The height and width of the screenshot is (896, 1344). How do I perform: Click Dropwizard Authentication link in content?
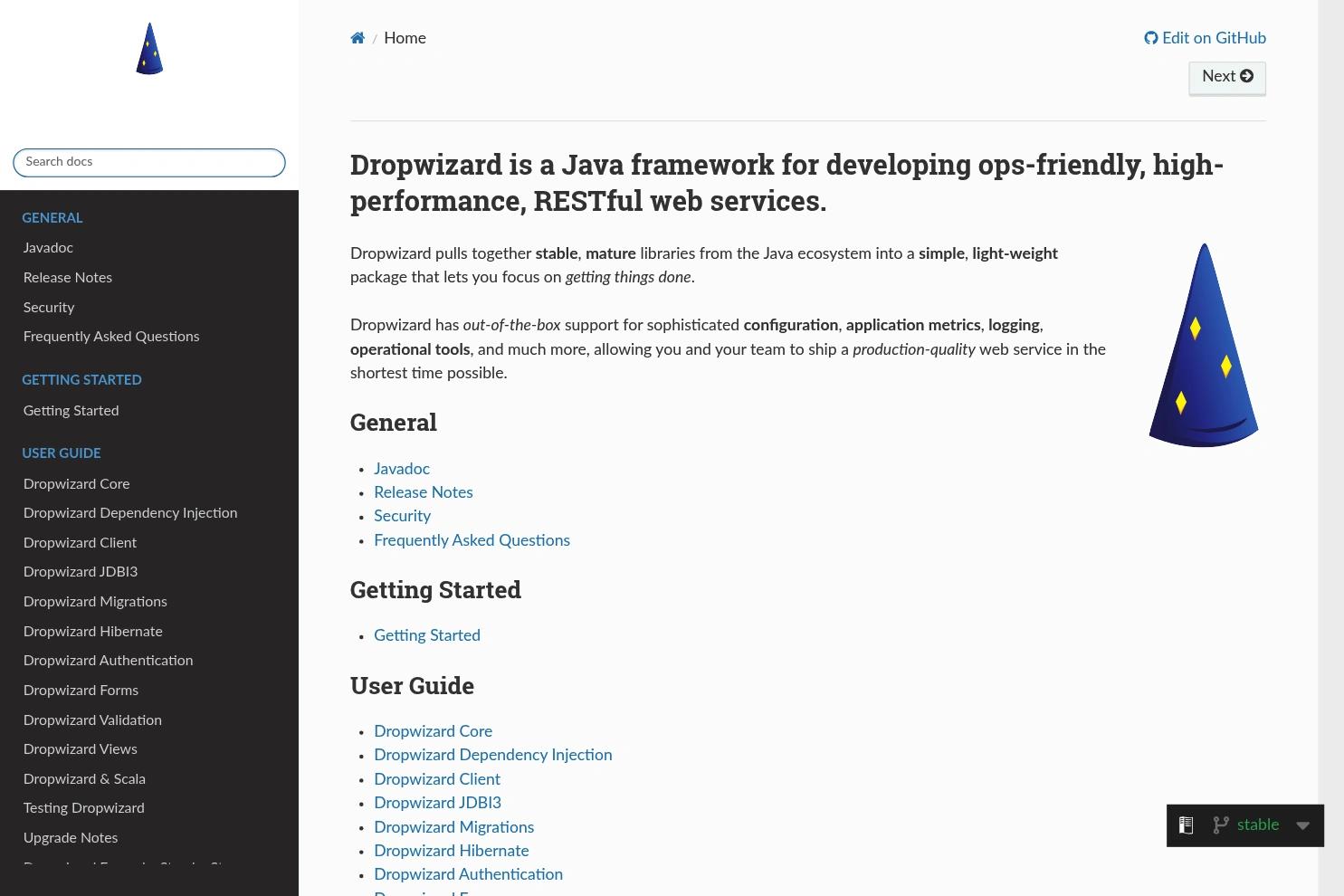pos(468,874)
